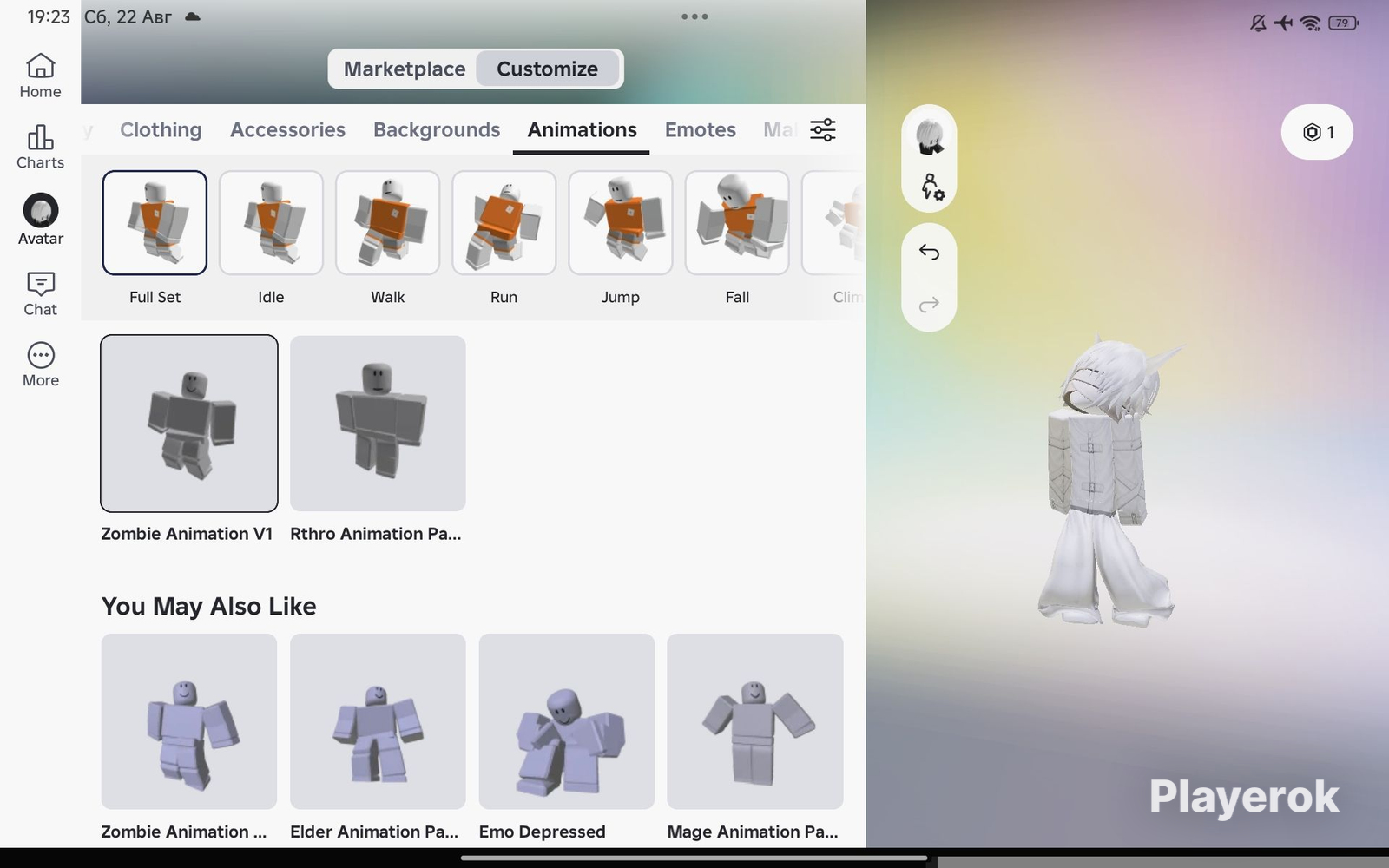The image size is (1389, 868).
Task: Open the Charts section
Action: [40, 147]
